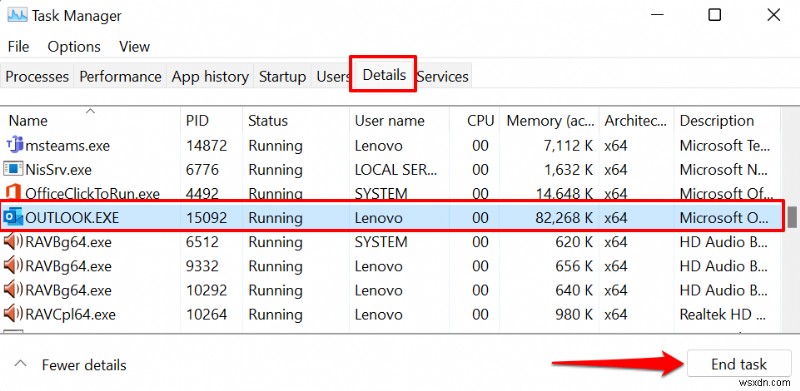Open the Options menu
The height and width of the screenshot is (391, 800).
[74, 46]
